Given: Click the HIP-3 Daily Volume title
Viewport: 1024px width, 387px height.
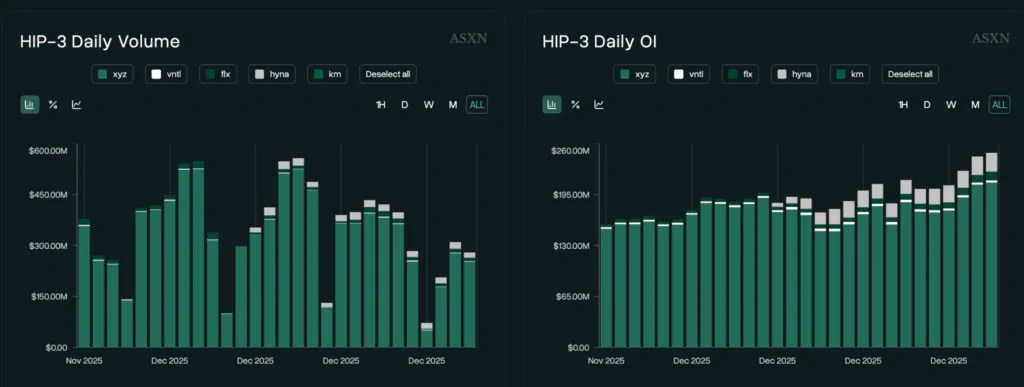Looking at the screenshot, I should pos(100,42).
